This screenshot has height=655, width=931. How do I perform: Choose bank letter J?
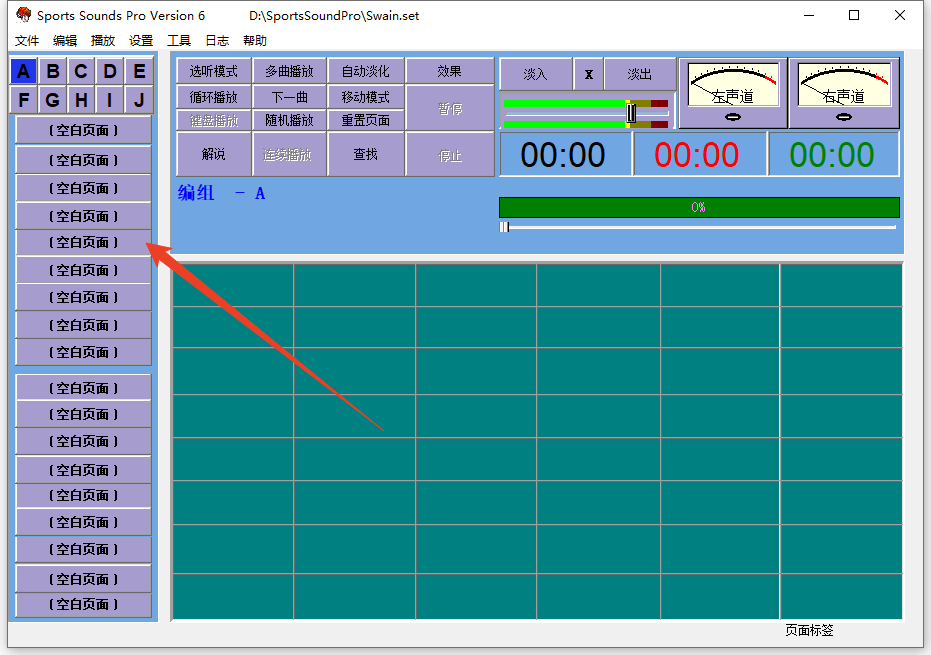[139, 100]
